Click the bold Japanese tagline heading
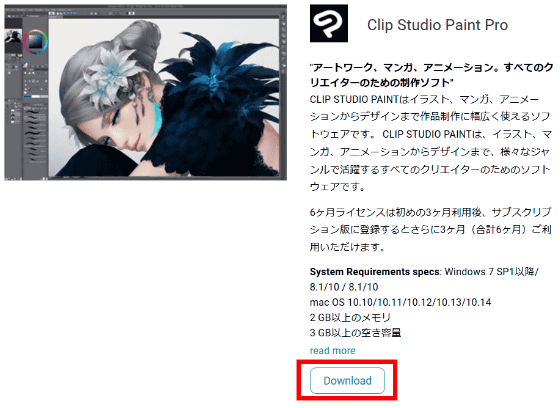 point(432,75)
